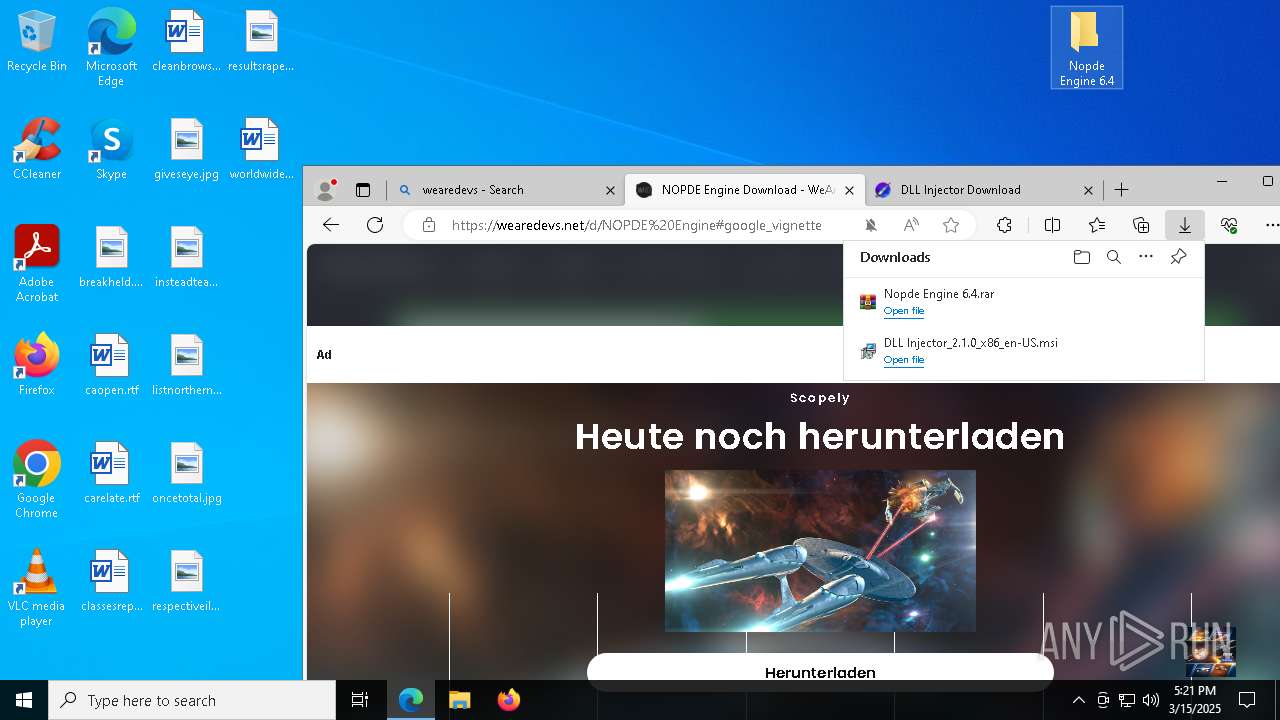The width and height of the screenshot is (1280, 720).
Task: Open Browser essentials heart icon
Action: coord(1229,225)
